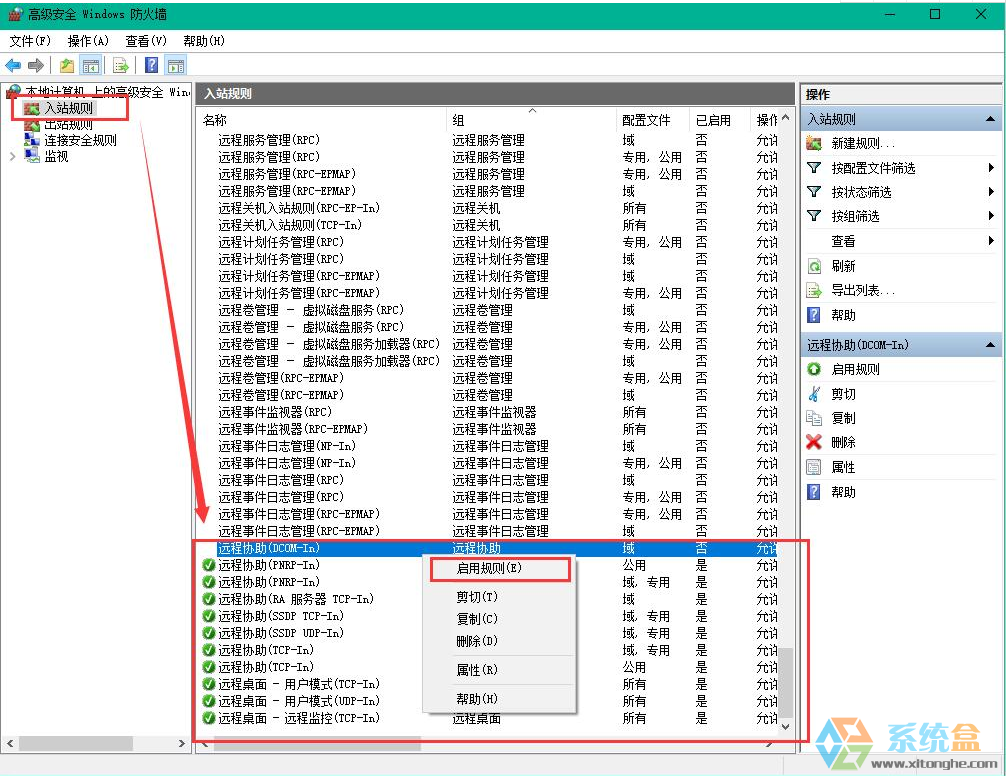1008x776 pixels.
Task: Click the 配置文件 column header
Action: [654, 120]
